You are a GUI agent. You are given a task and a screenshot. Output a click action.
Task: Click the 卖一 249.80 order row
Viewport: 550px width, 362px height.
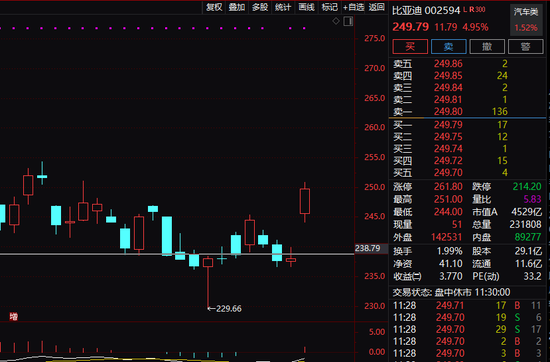click(x=467, y=112)
